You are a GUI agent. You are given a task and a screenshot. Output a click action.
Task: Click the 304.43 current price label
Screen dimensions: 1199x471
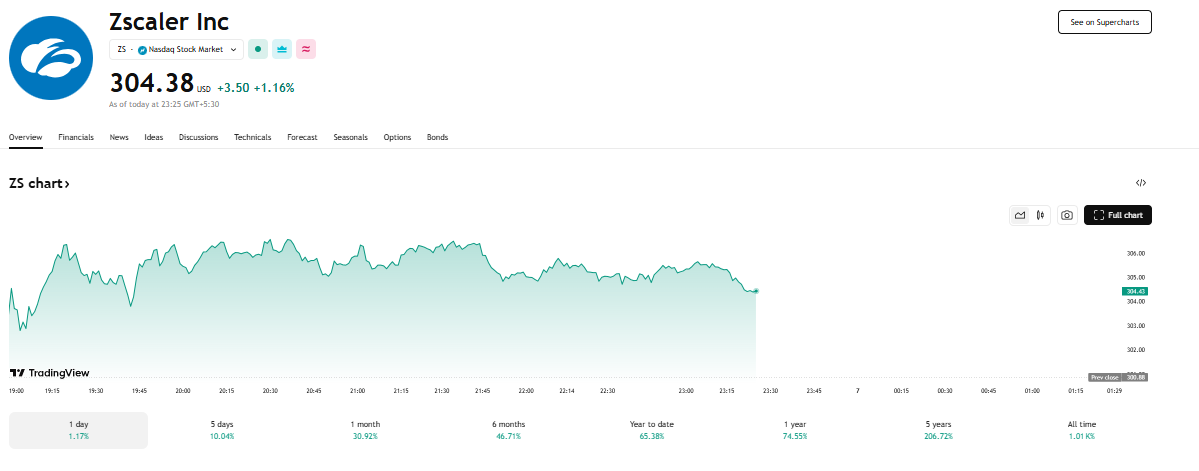[1134, 291]
